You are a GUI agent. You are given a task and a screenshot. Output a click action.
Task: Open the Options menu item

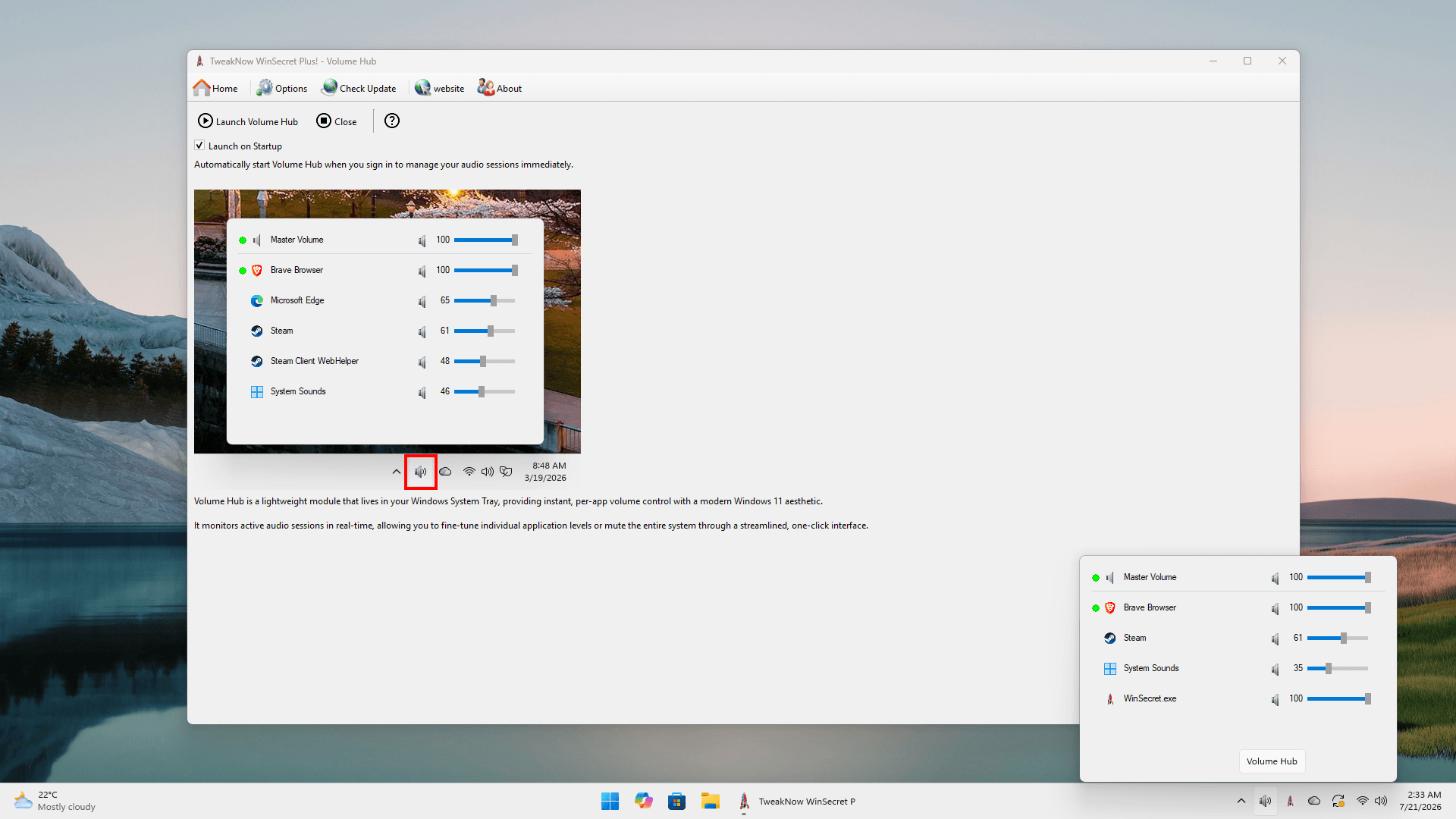(282, 88)
